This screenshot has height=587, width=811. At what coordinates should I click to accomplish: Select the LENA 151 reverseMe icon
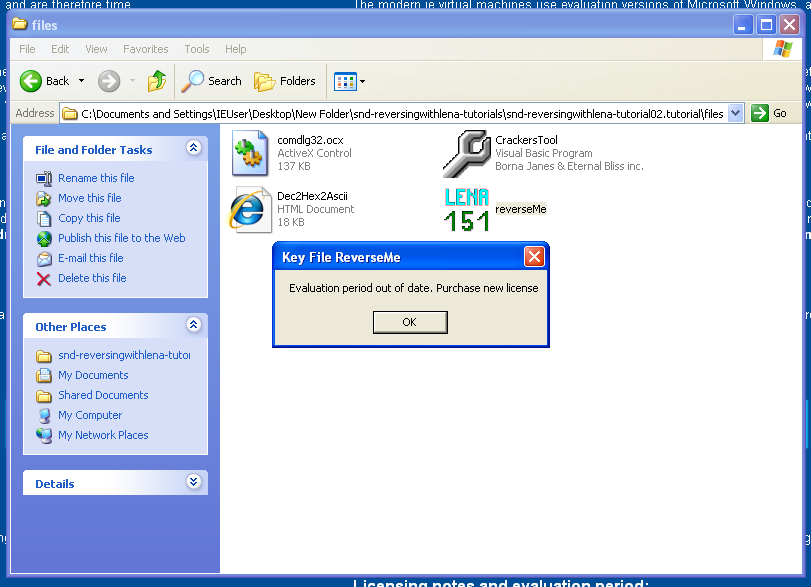tap(467, 209)
